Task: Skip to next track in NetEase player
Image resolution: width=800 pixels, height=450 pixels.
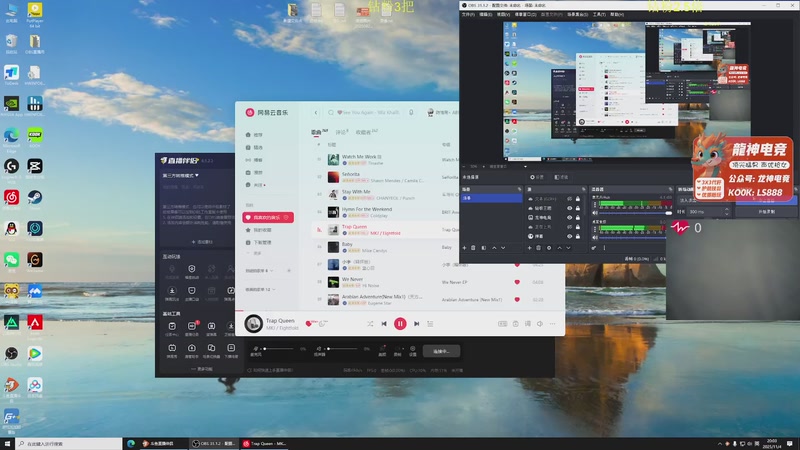Action: pyautogui.click(x=416, y=323)
